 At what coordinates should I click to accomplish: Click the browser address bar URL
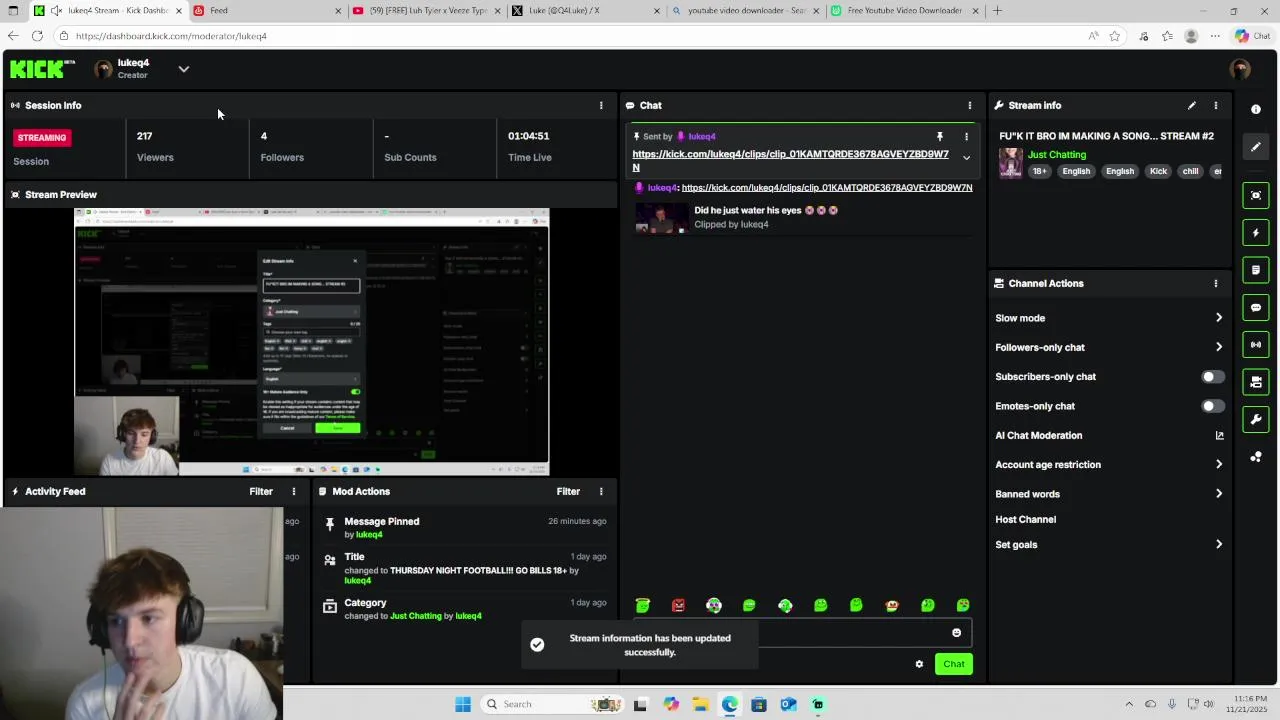(171, 36)
